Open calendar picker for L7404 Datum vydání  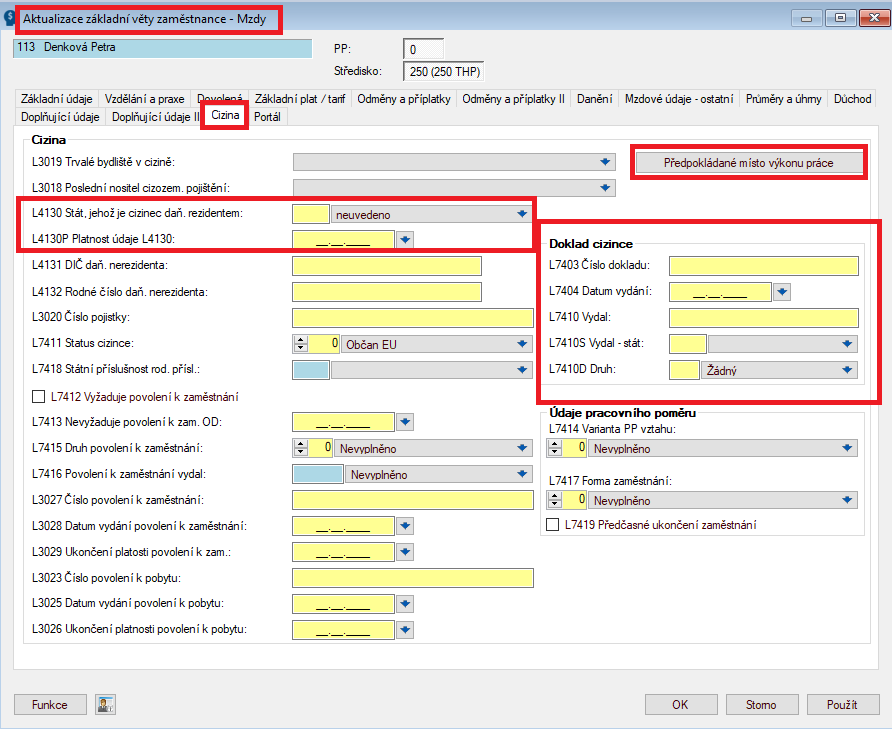[x=782, y=292]
